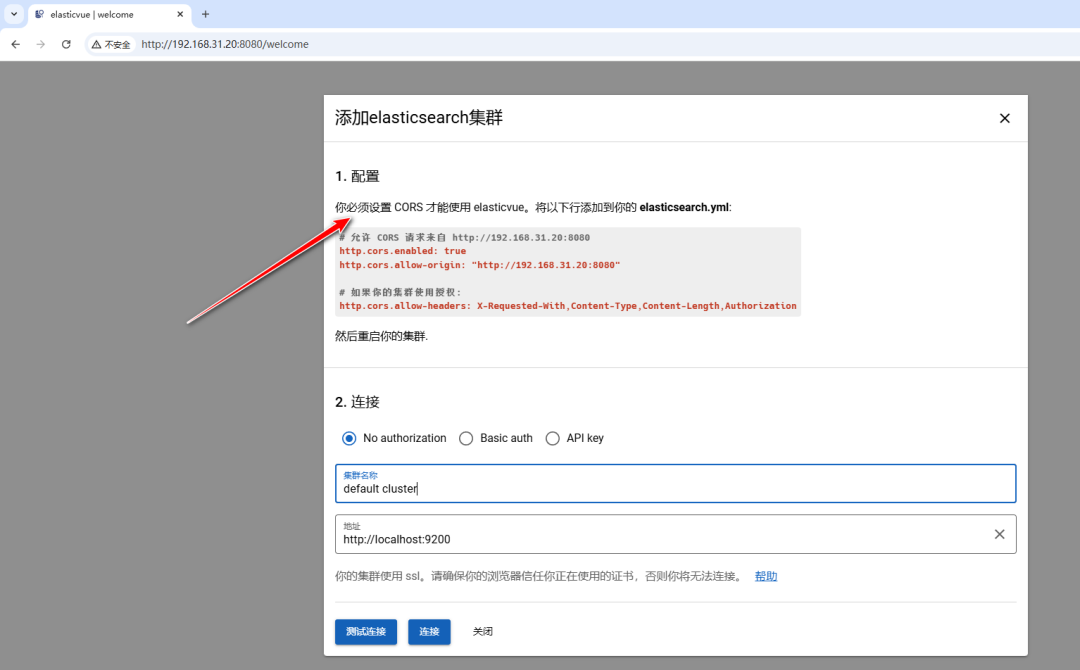
Task: Click the bold elasticsearch.yml text
Action: [684, 207]
